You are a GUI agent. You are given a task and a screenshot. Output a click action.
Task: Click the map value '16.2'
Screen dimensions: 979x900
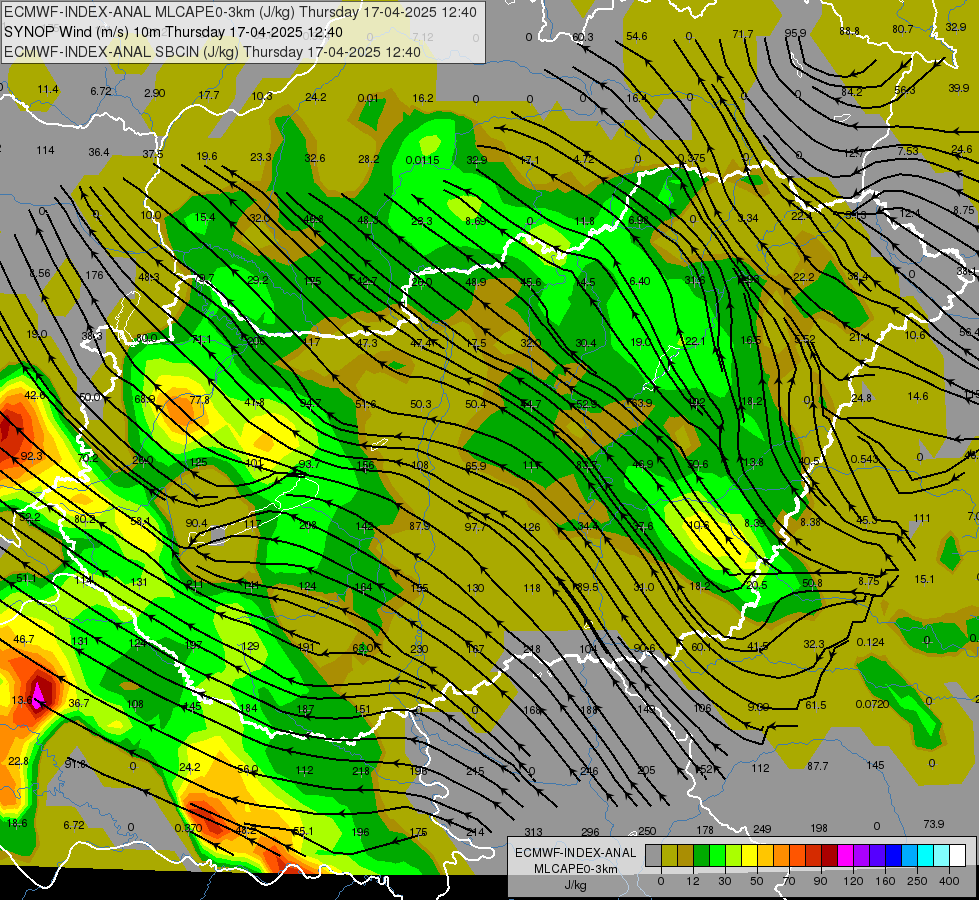(x=423, y=98)
